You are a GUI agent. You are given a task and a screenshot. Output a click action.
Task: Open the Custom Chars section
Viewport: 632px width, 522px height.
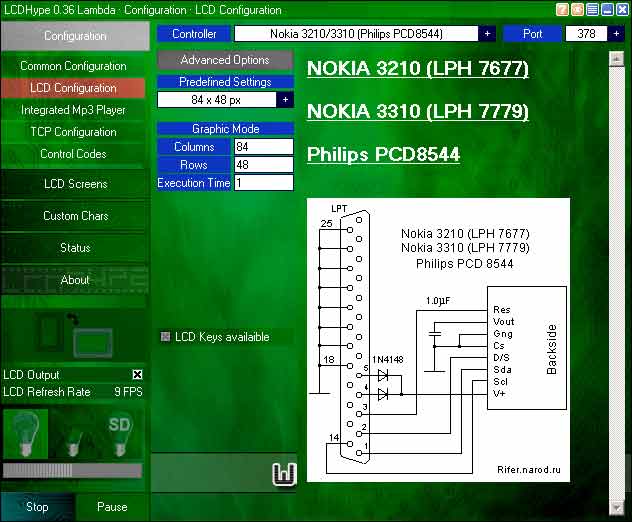tap(75, 216)
